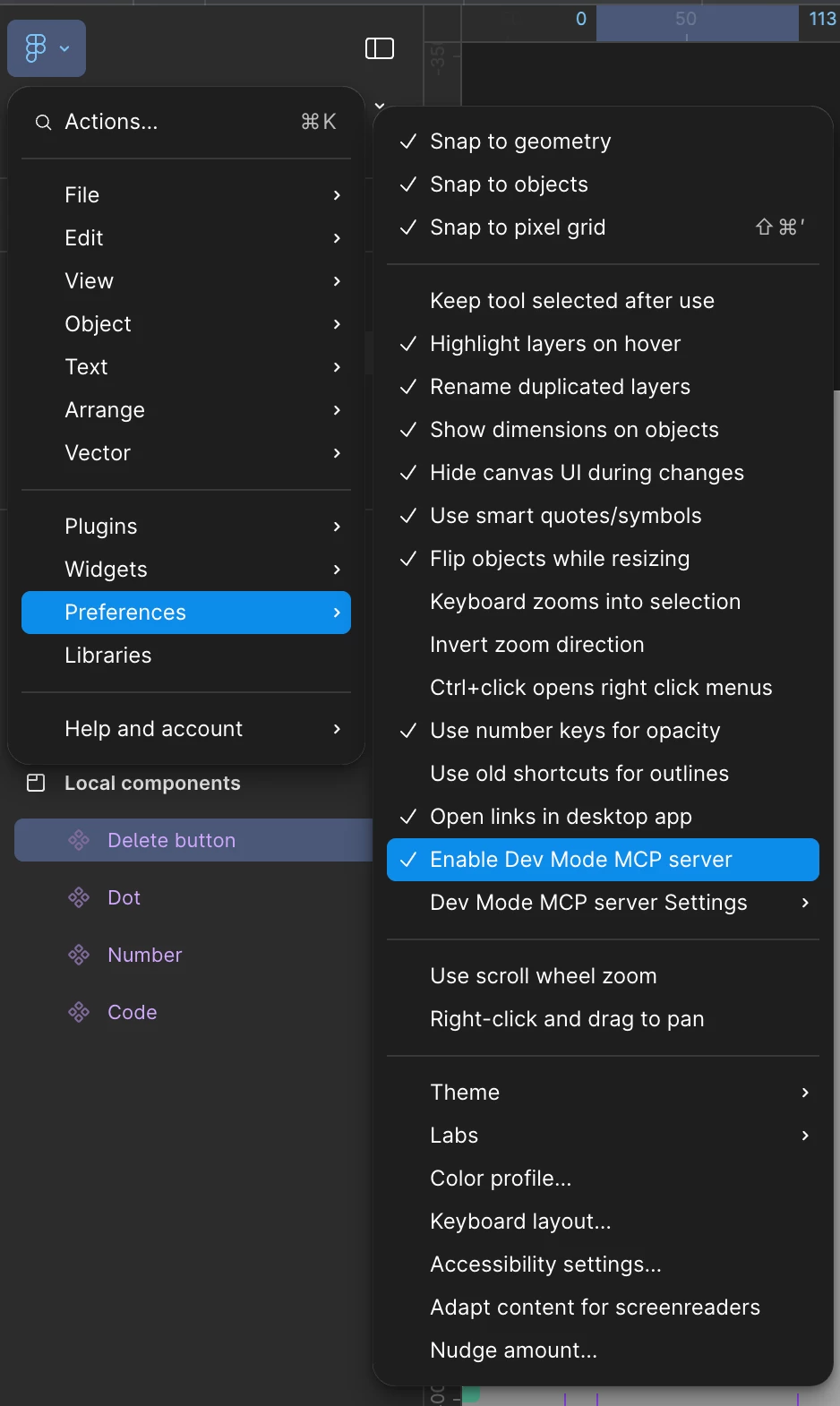Click the Actions search field

pos(186,123)
